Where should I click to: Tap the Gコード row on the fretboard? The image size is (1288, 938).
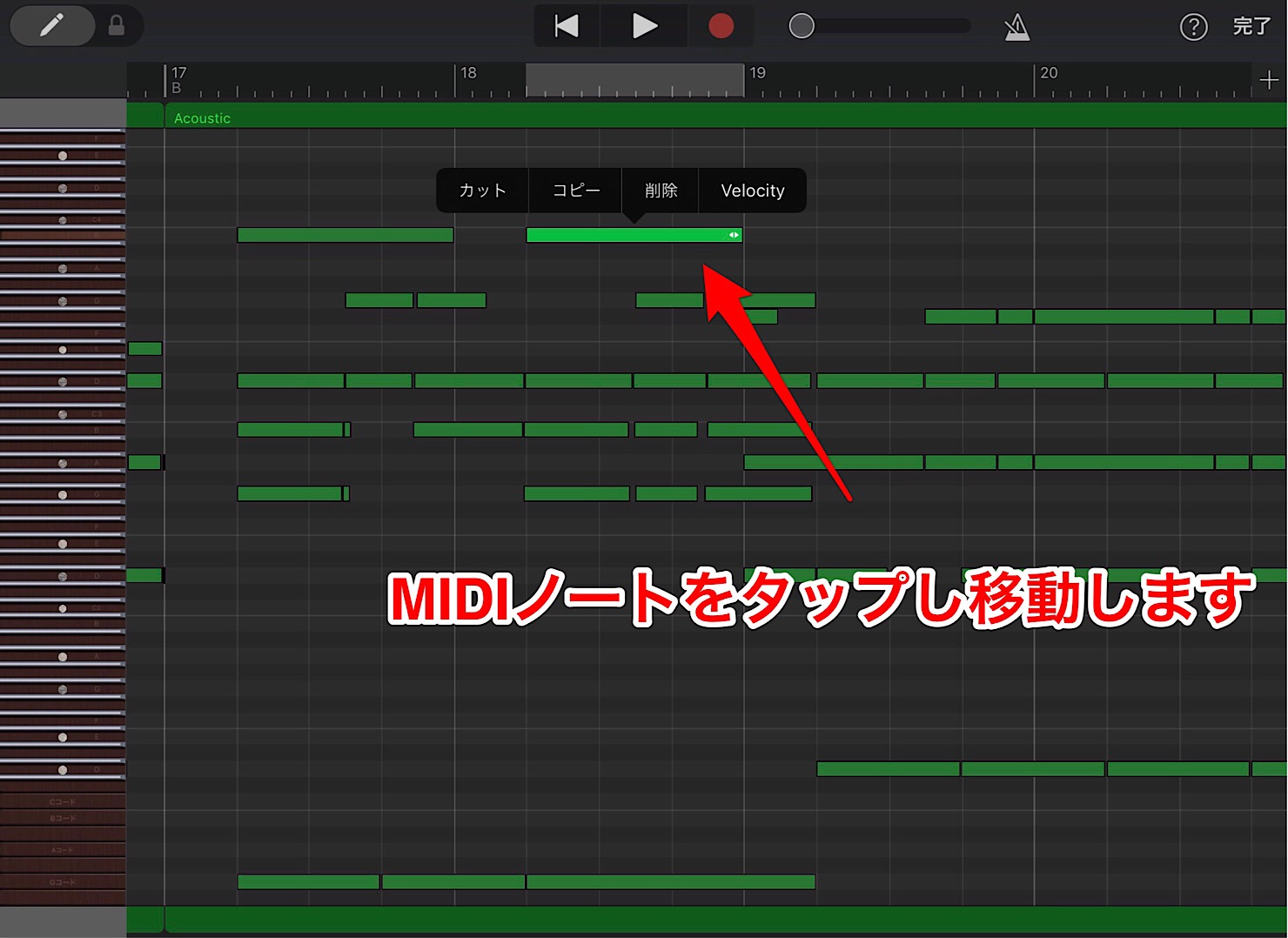tap(63, 882)
